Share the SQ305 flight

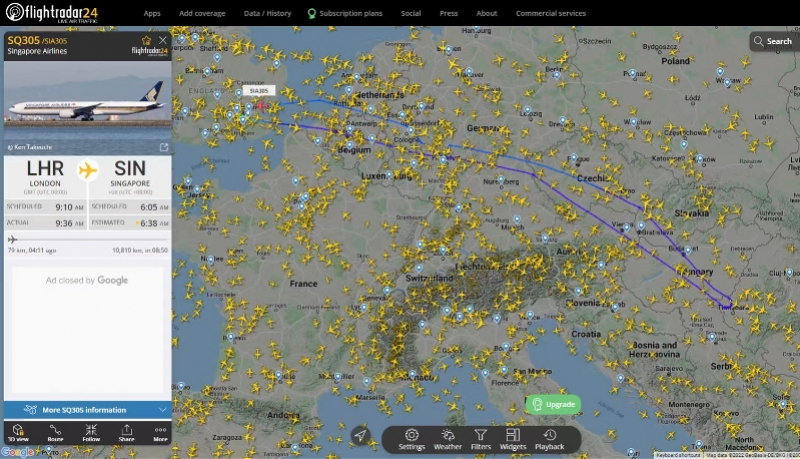click(127, 432)
